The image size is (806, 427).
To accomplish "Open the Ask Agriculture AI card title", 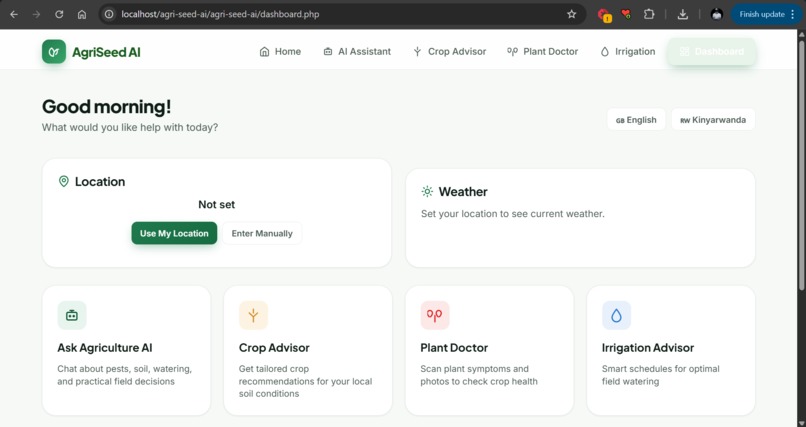I will coord(105,348).
